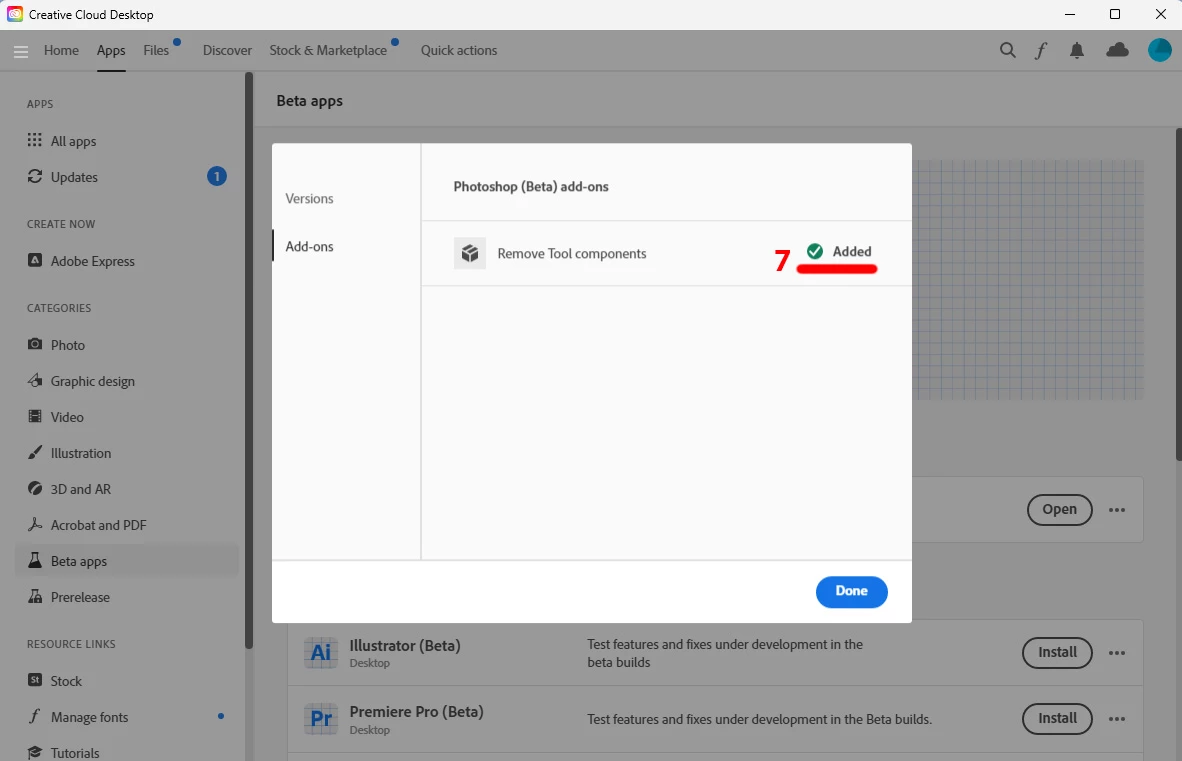Click the Remove Tool components package icon

pyautogui.click(x=470, y=253)
